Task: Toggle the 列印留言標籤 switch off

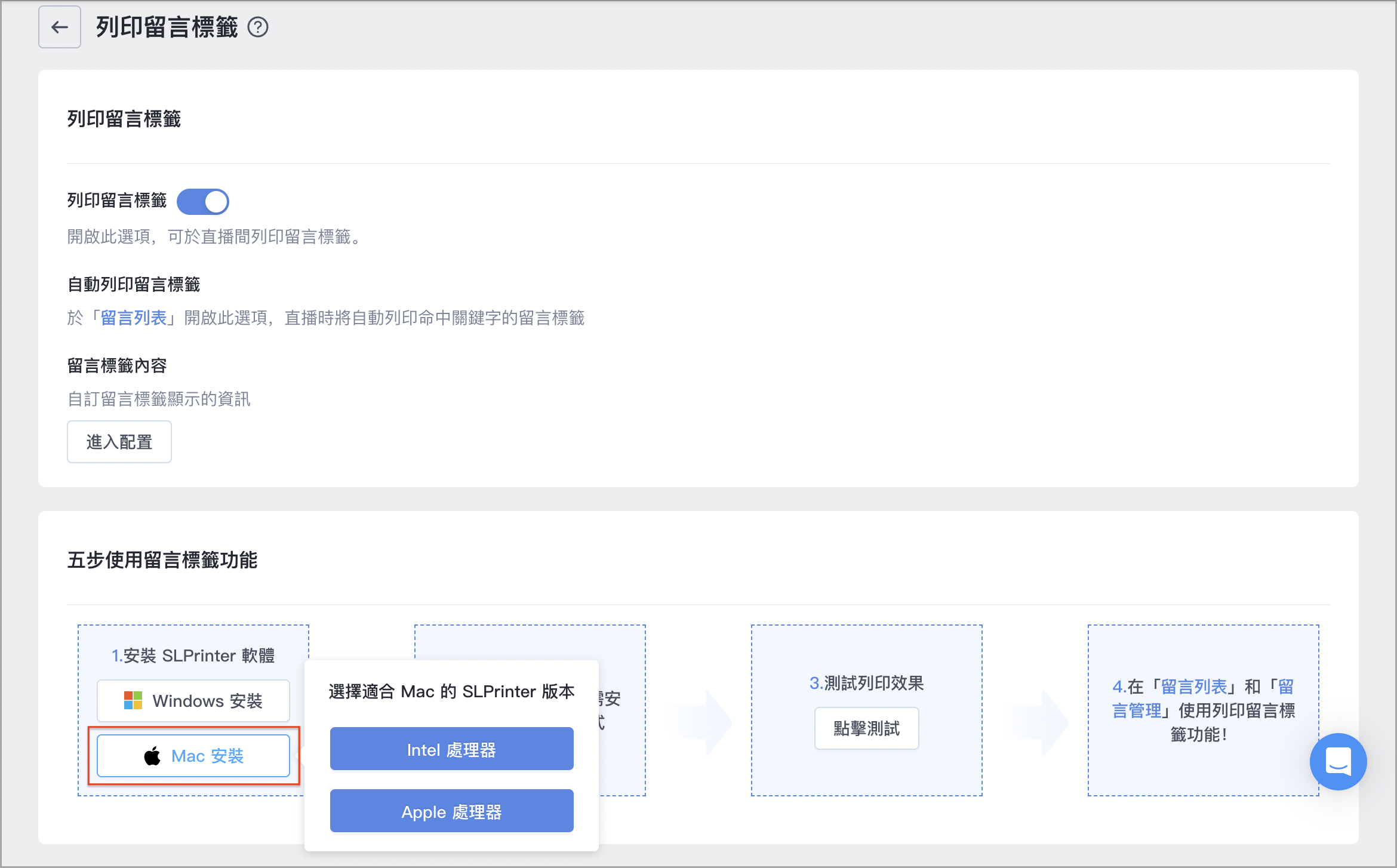Action: (203, 201)
